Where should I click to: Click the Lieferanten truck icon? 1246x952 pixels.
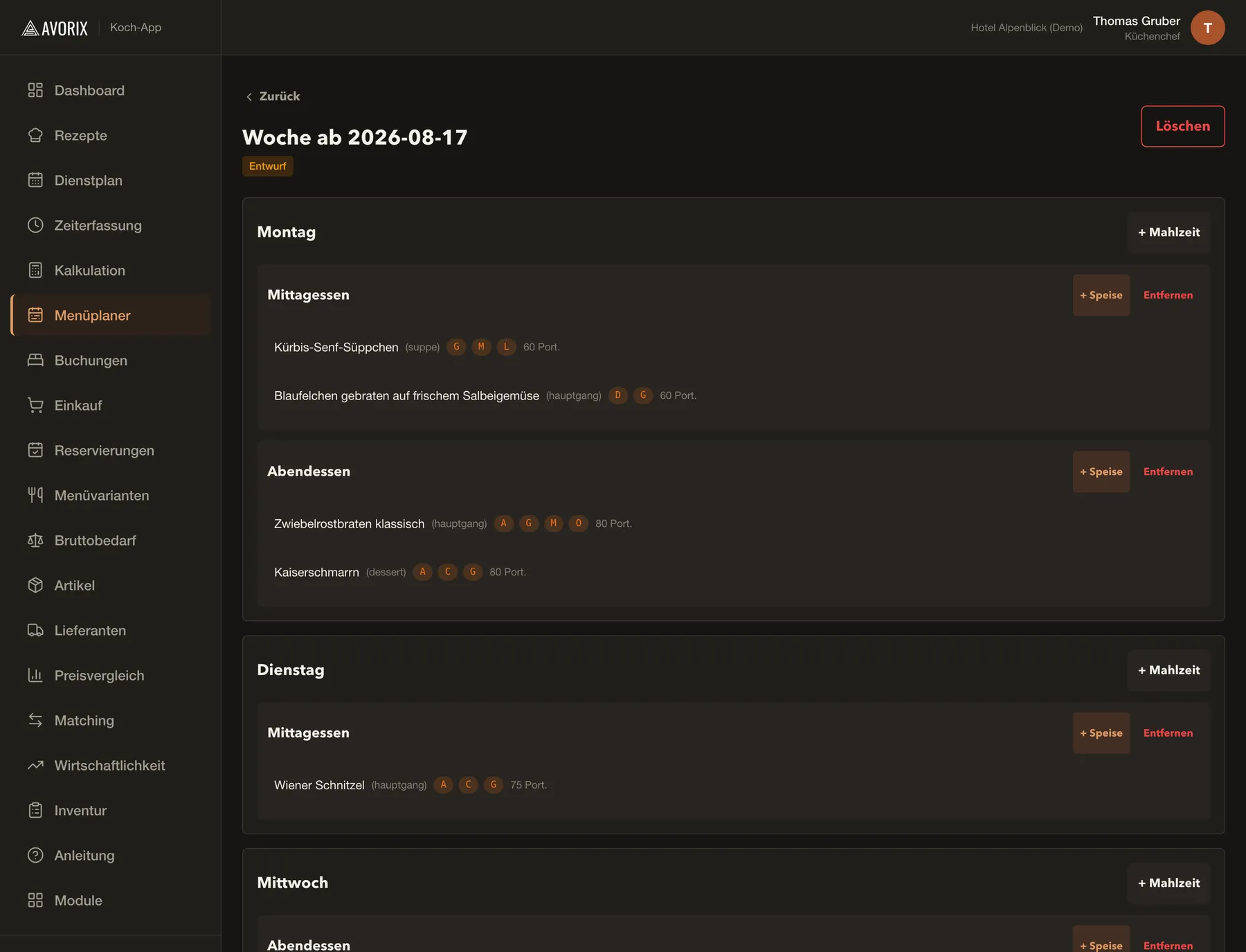(35, 630)
